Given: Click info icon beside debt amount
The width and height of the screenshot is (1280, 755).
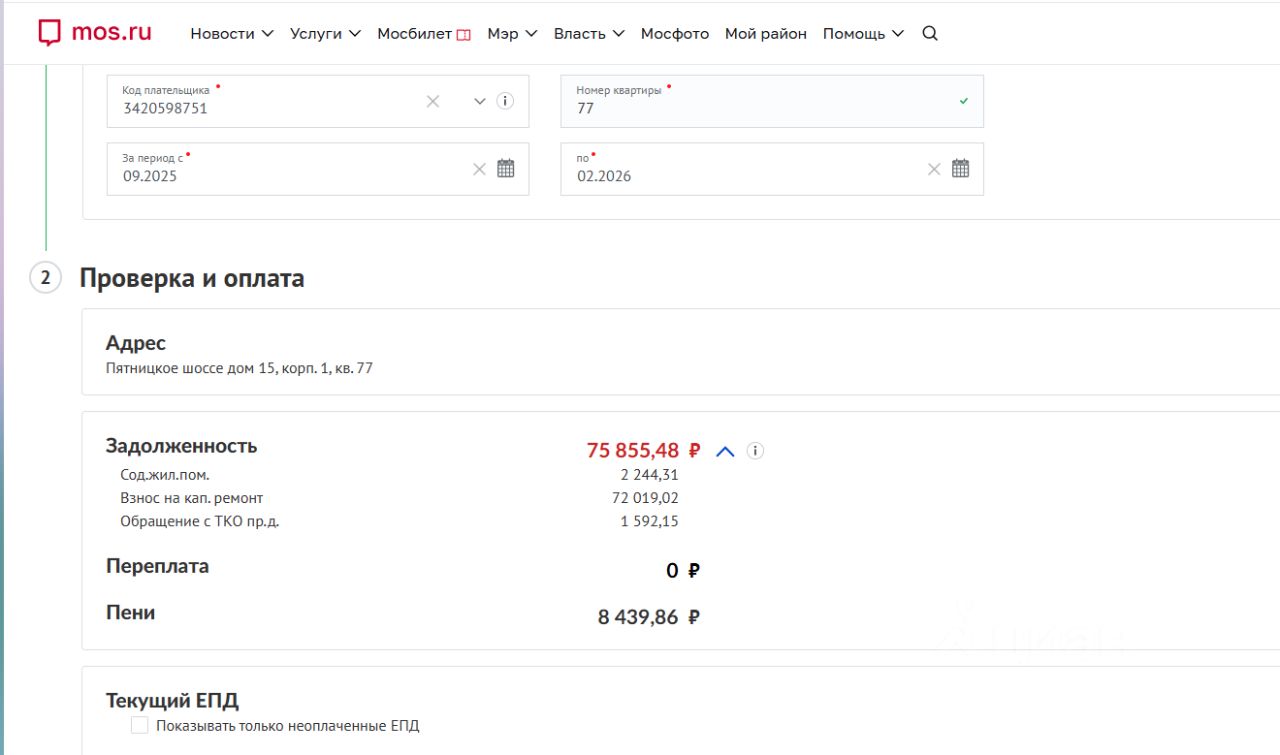Looking at the screenshot, I should click(x=755, y=451).
